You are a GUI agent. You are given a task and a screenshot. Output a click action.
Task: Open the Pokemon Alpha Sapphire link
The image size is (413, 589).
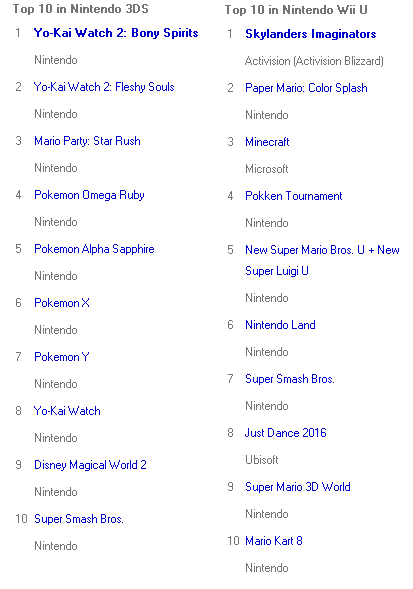click(x=94, y=249)
